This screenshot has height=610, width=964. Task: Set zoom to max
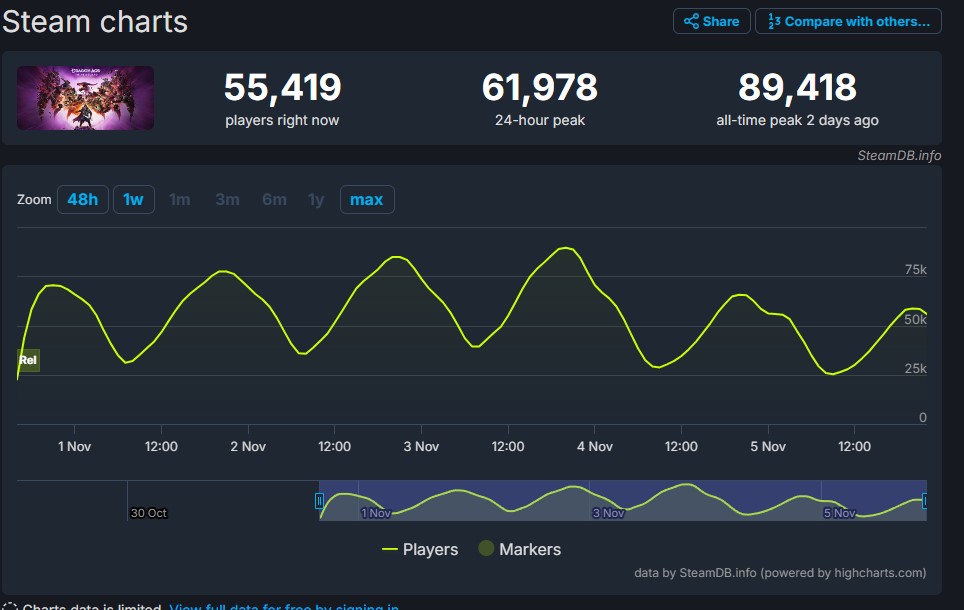(367, 199)
